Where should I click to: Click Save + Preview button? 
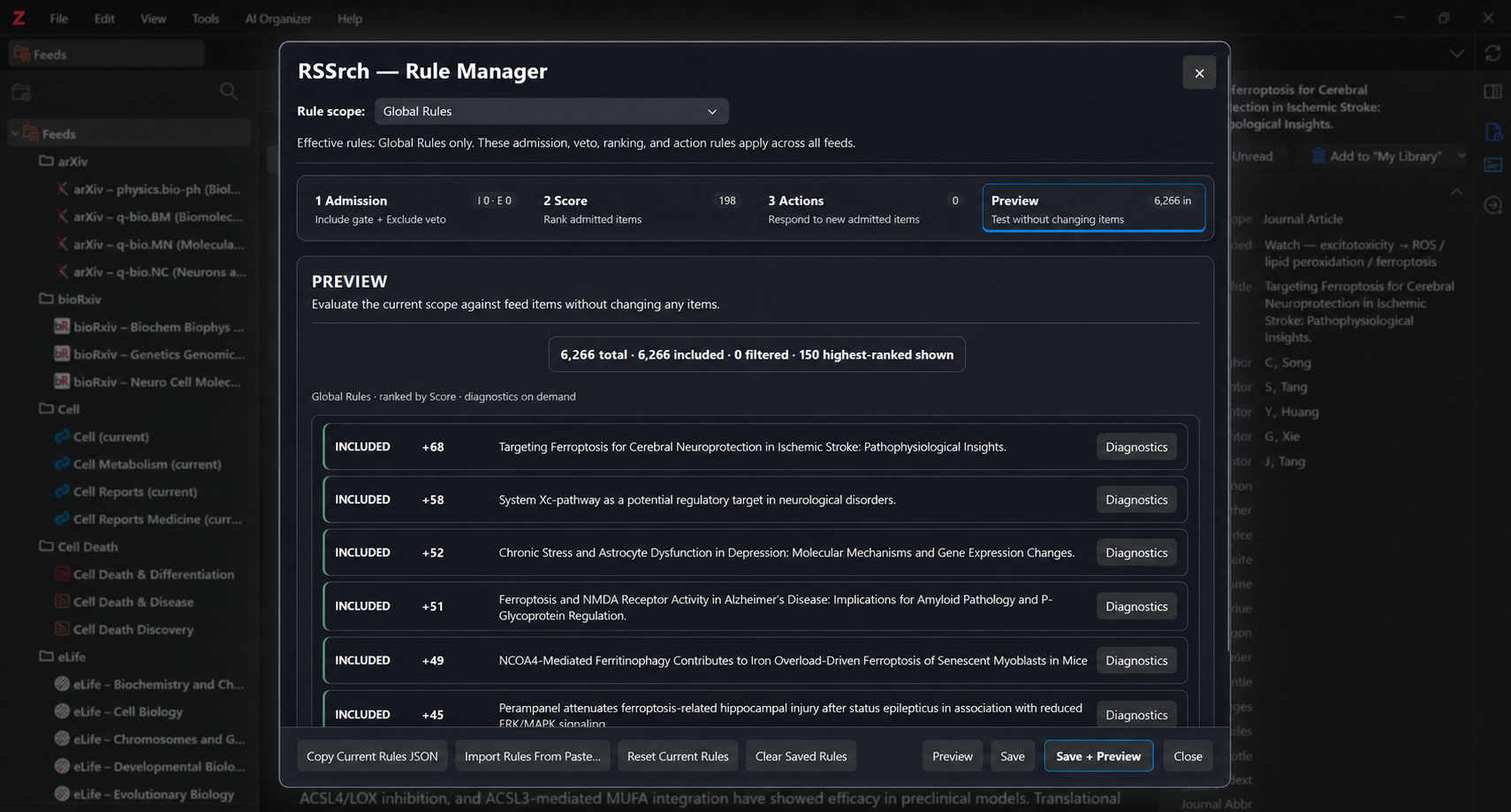click(1098, 756)
